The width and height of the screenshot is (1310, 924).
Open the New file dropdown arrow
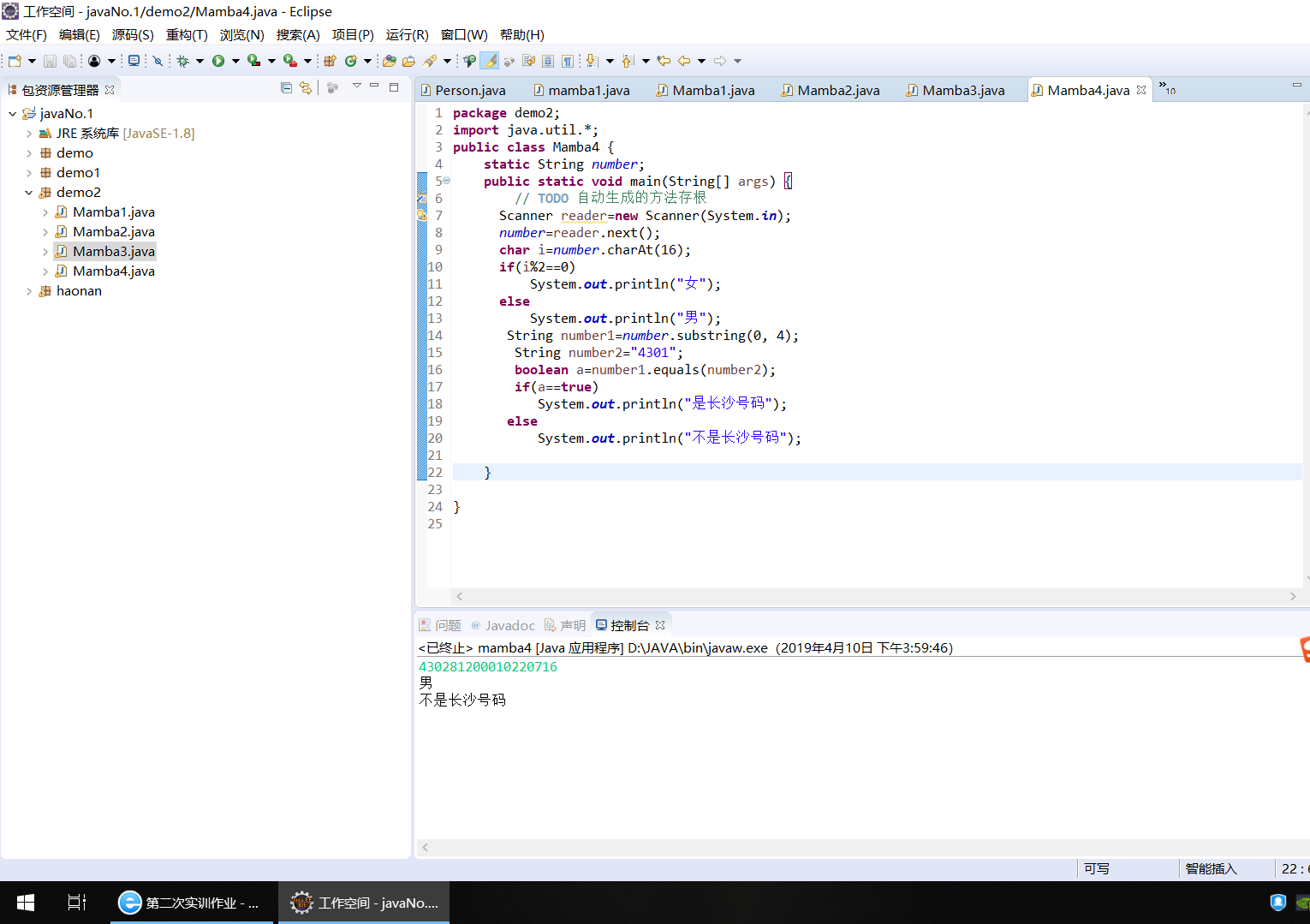tap(32, 61)
